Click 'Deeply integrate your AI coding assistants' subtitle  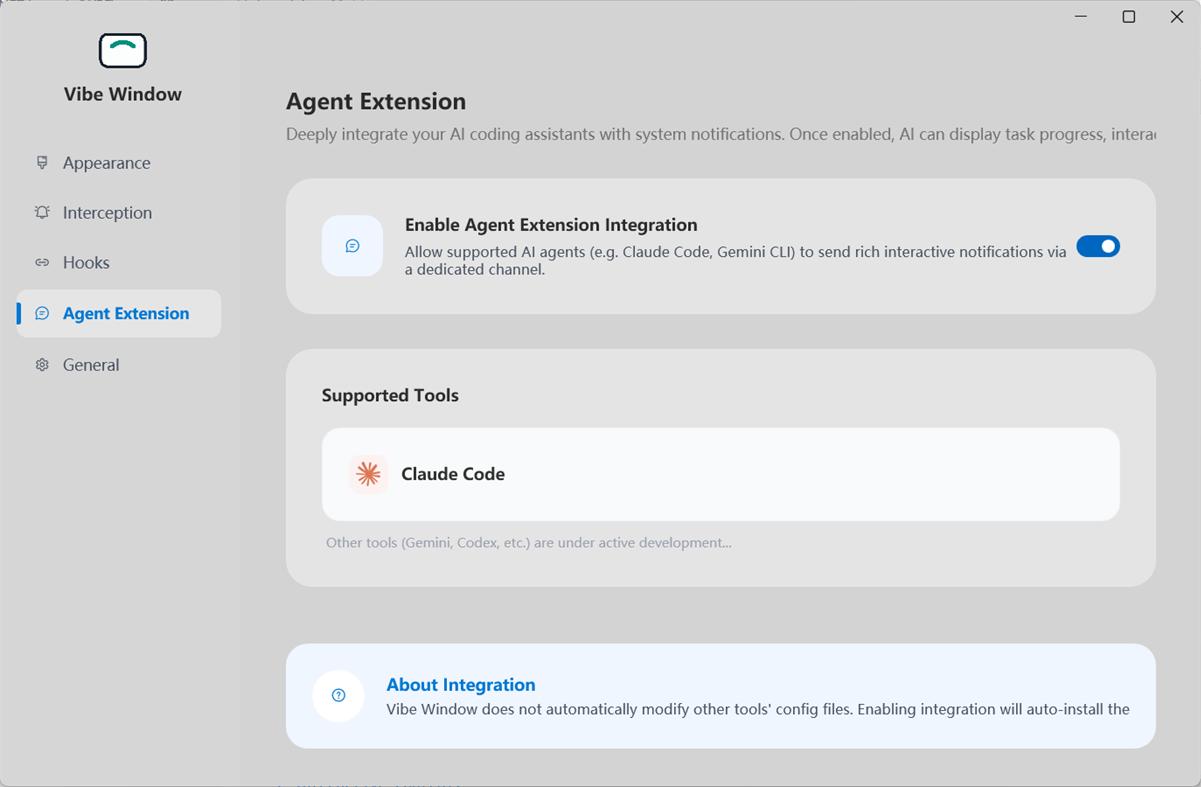point(721,134)
